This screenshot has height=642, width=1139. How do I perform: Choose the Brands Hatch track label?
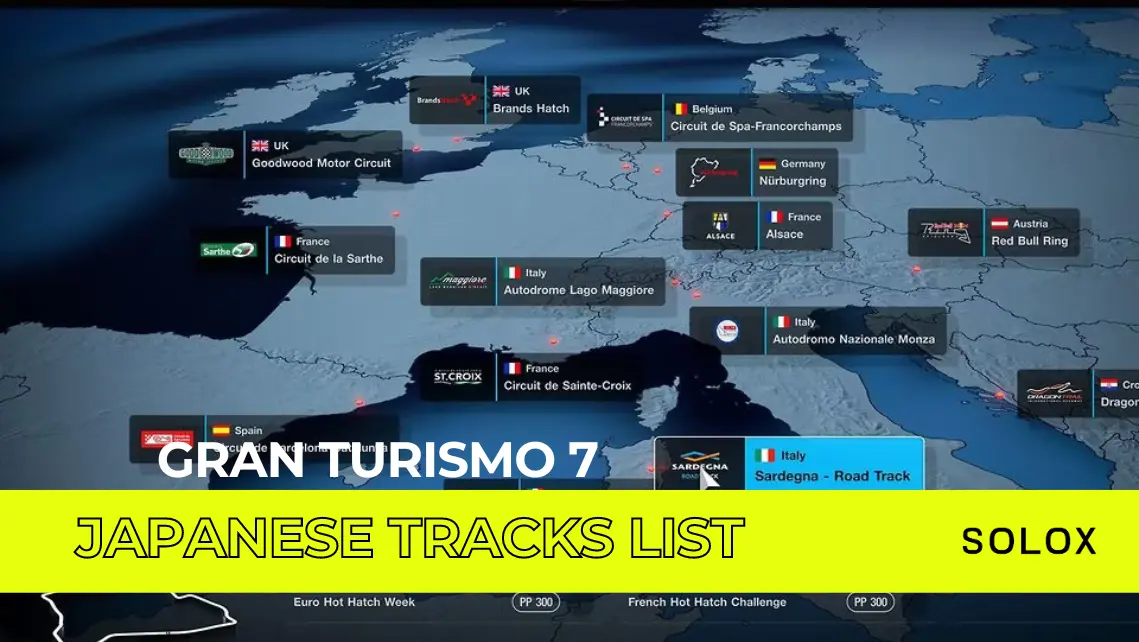point(531,108)
